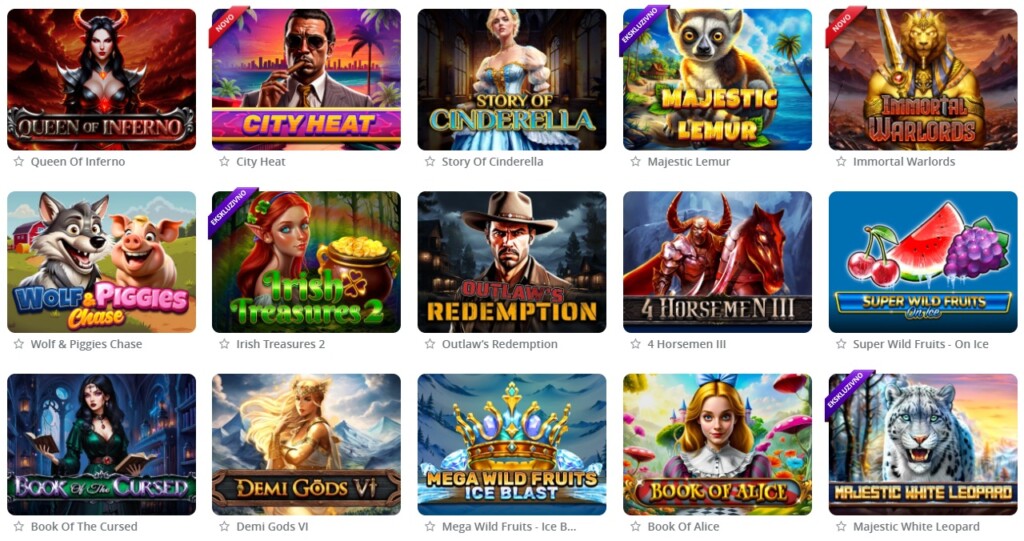
Task: Star the Majestic Lemur game
Action: [635, 161]
